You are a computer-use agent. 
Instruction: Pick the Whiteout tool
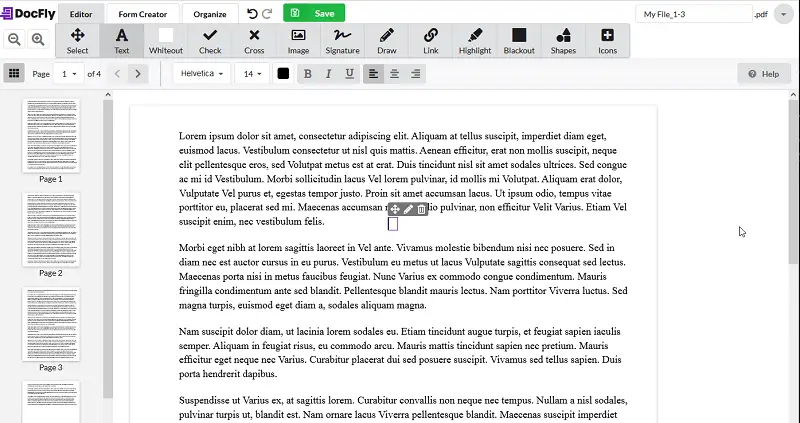166,41
